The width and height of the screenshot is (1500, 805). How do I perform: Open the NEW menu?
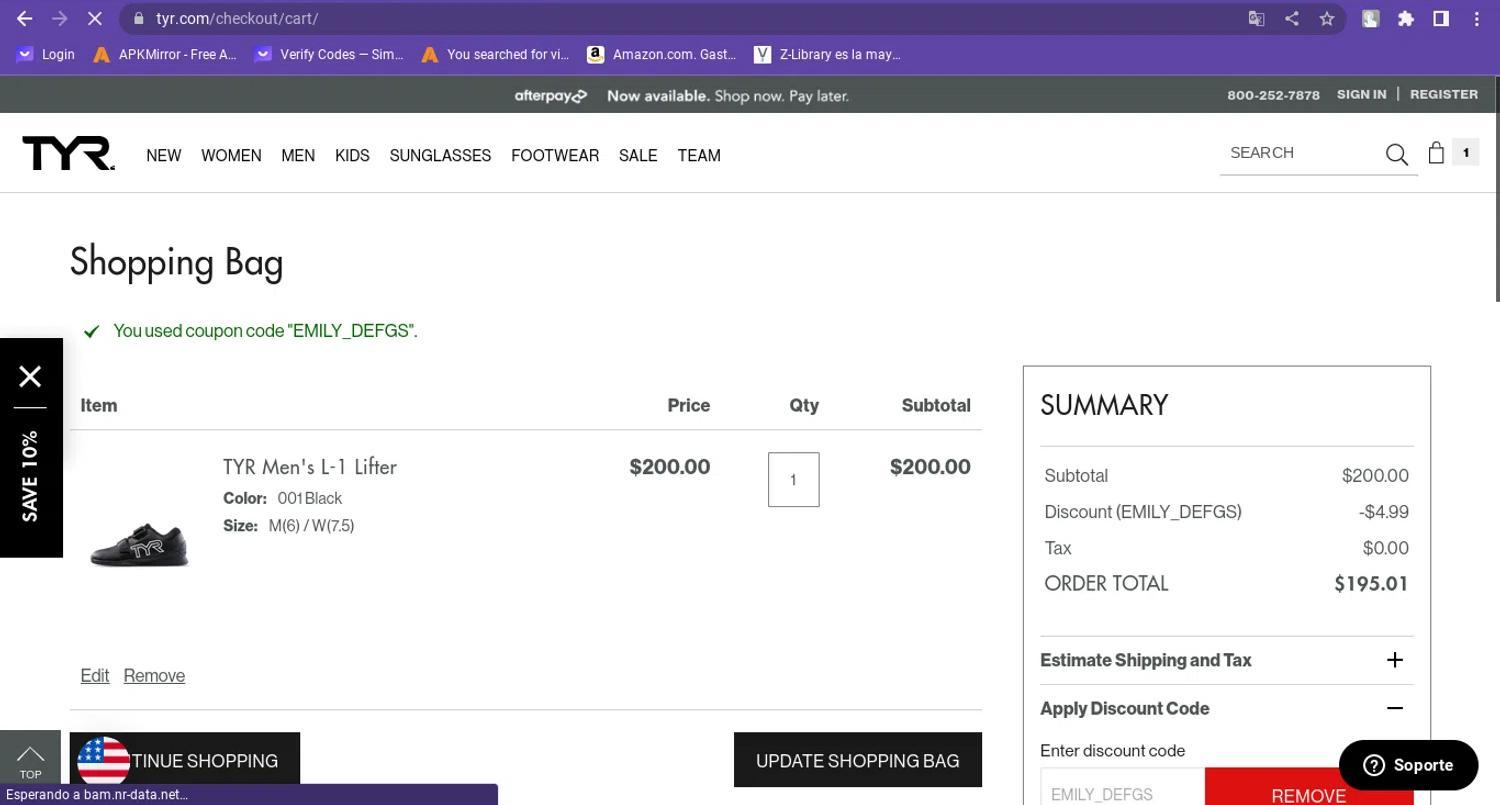click(x=164, y=155)
